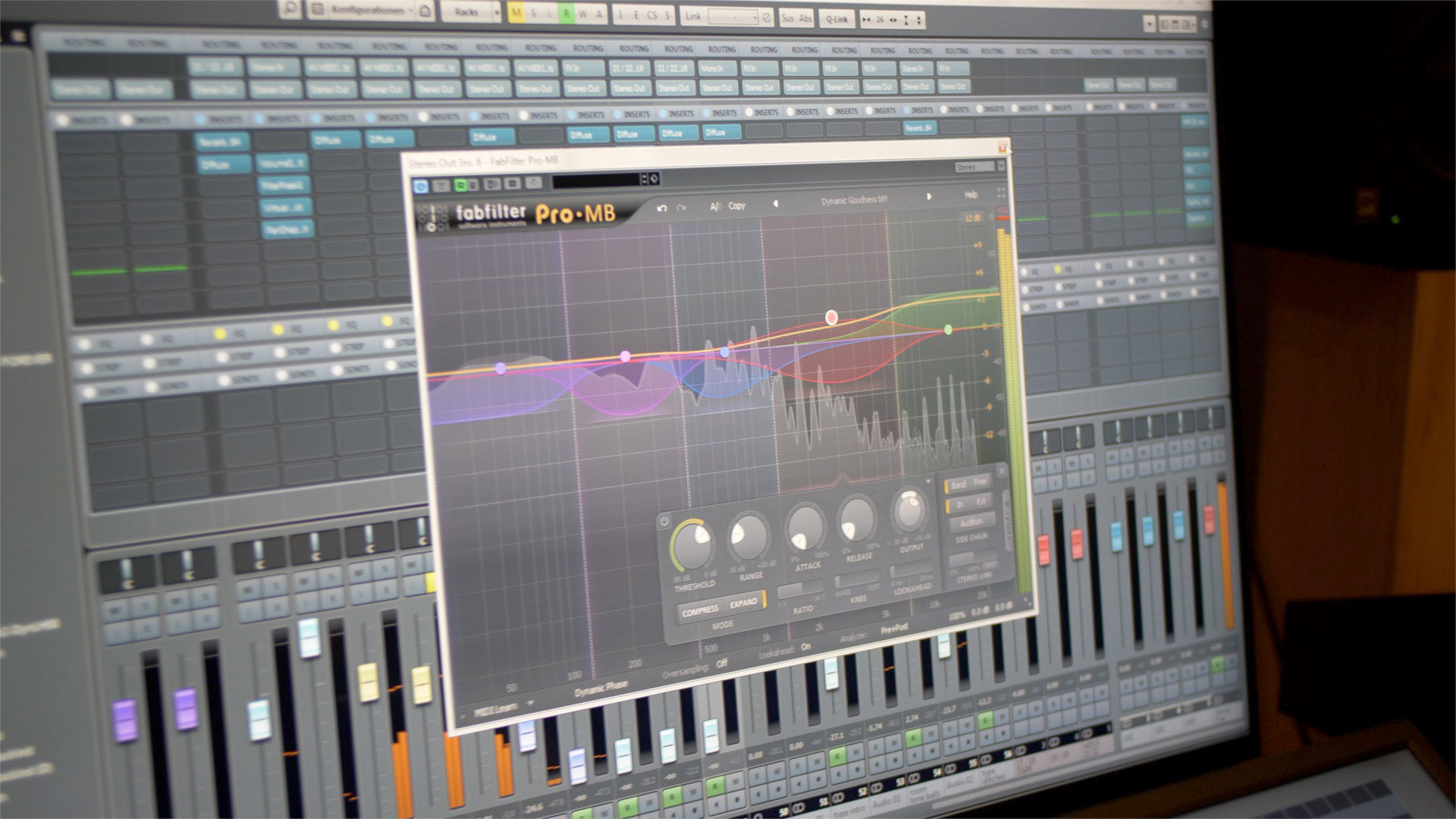Viewport: 1456px width, 819px height.
Task: Open Link group dropdown field
Action: click(x=733, y=16)
